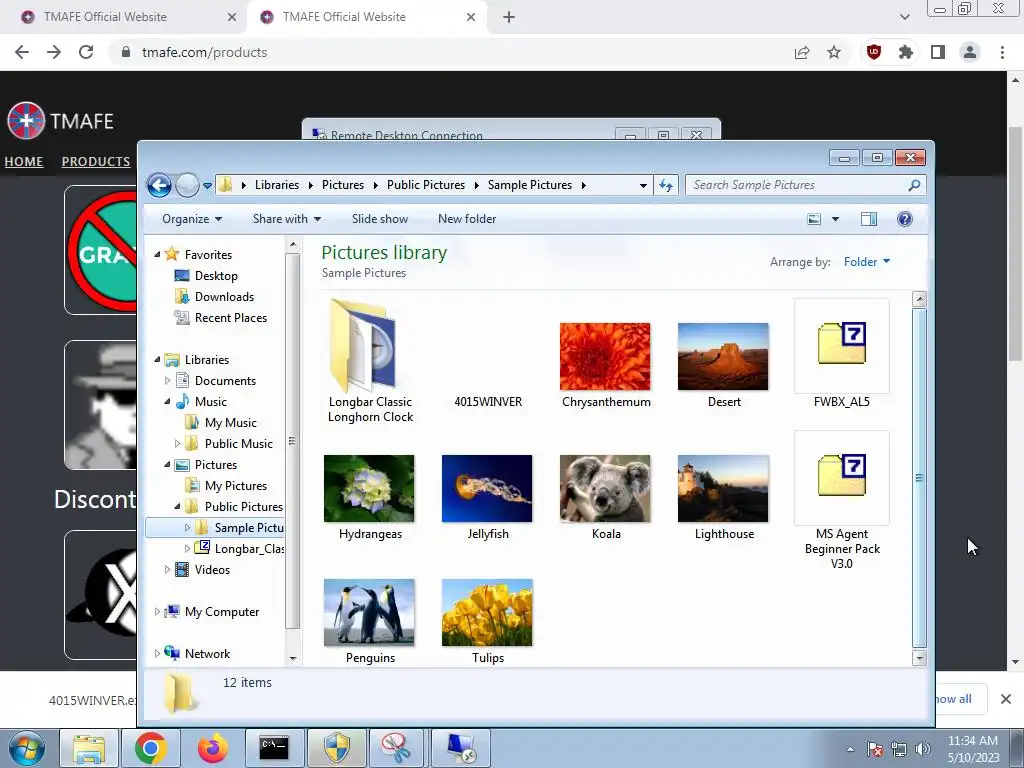Screen dimensions: 1024x768
Task: Select the Hydrangeas picture
Action: click(x=370, y=498)
